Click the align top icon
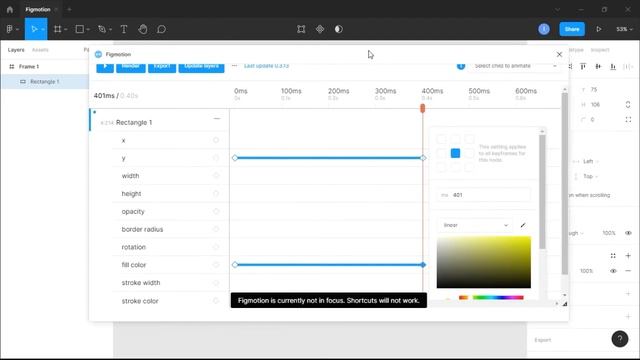The width and height of the screenshot is (640, 360). 583,66
